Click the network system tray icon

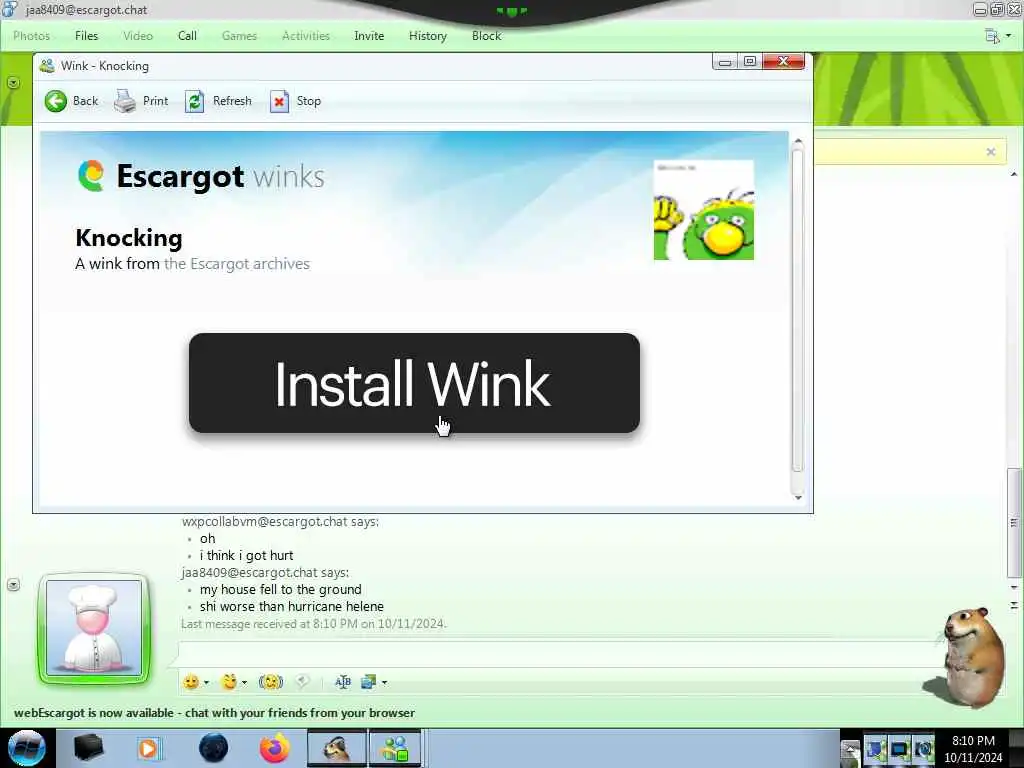point(876,750)
